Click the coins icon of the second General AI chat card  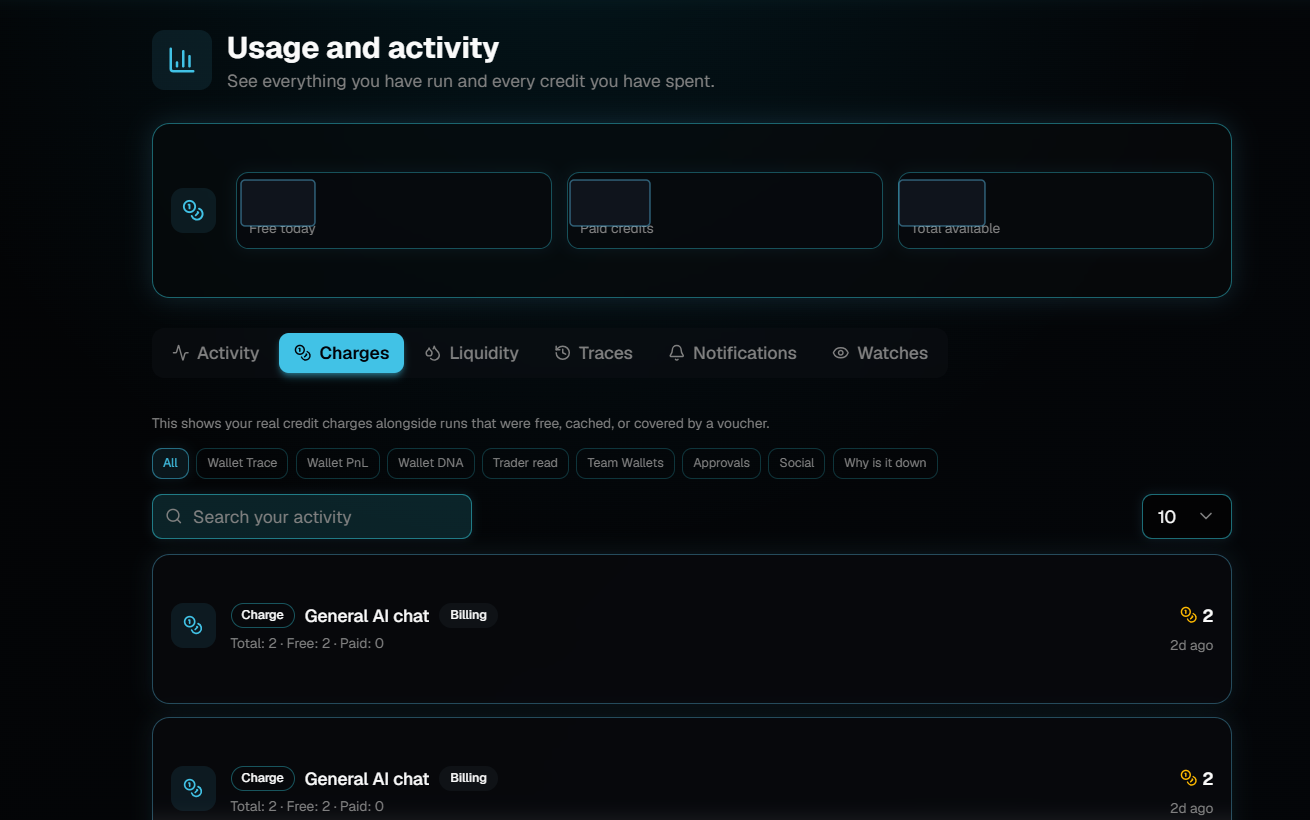(193, 788)
